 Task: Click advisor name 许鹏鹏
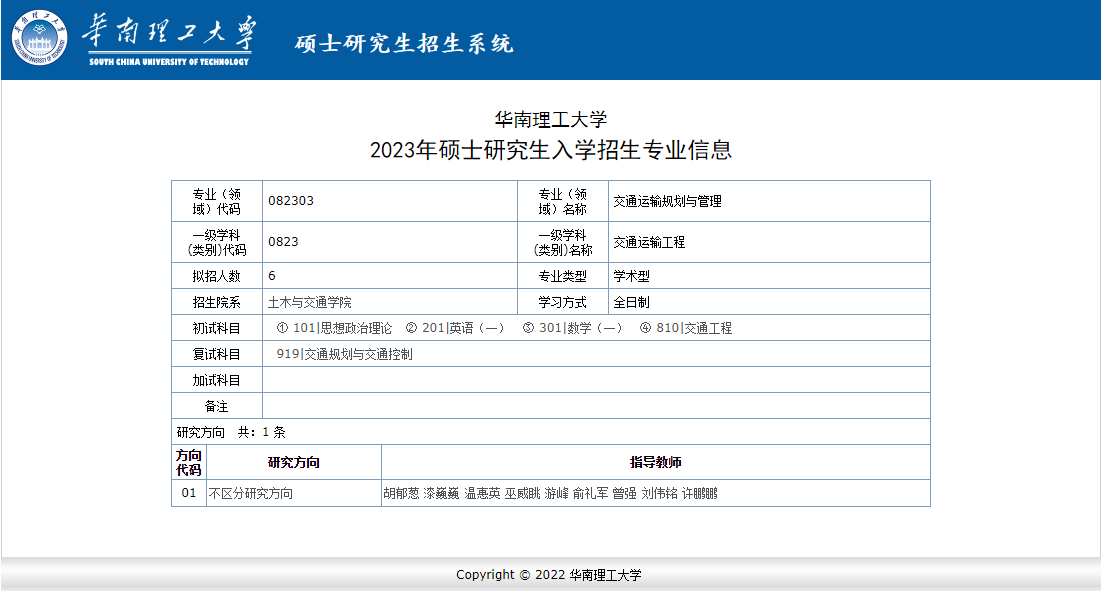[x=699, y=493]
